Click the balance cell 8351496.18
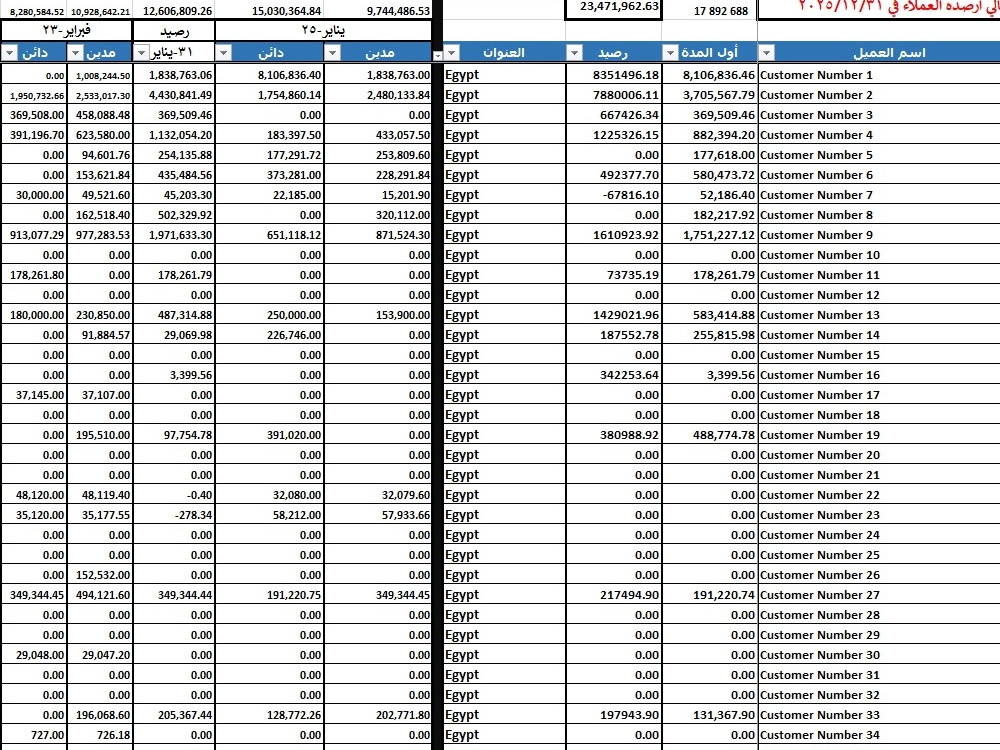The height and width of the screenshot is (750, 1000). (x=614, y=75)
